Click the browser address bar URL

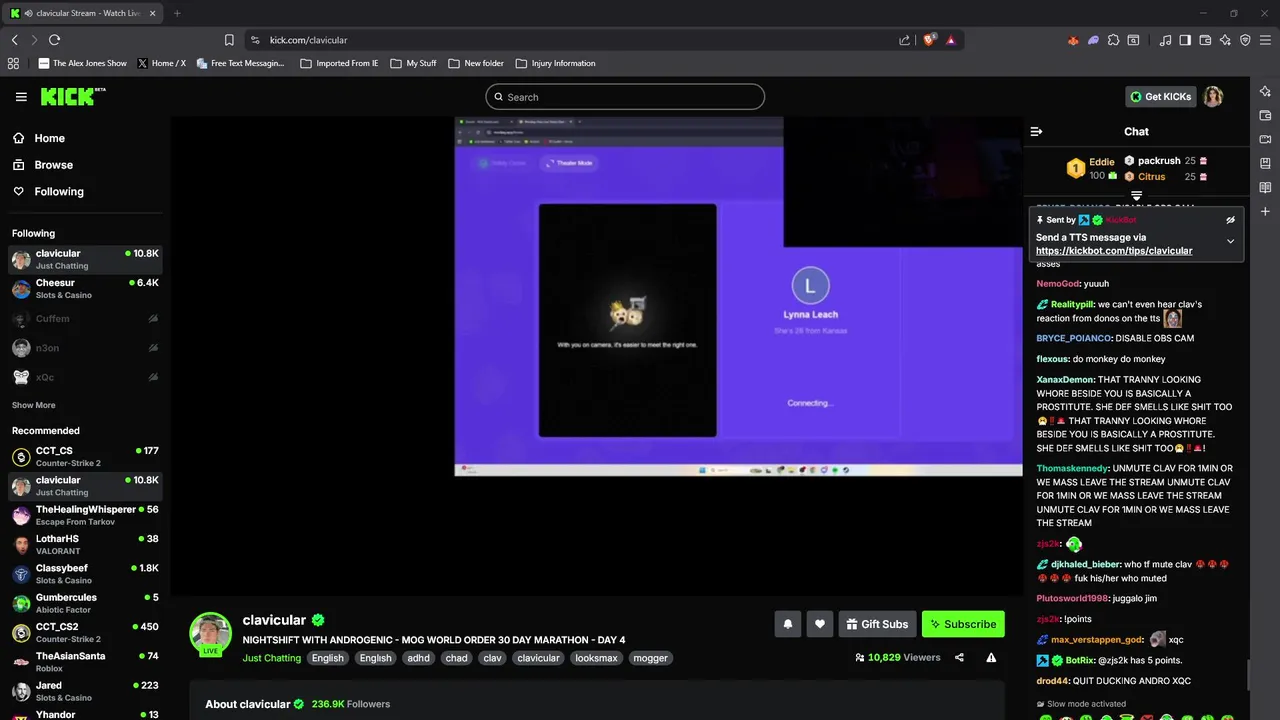308,40
